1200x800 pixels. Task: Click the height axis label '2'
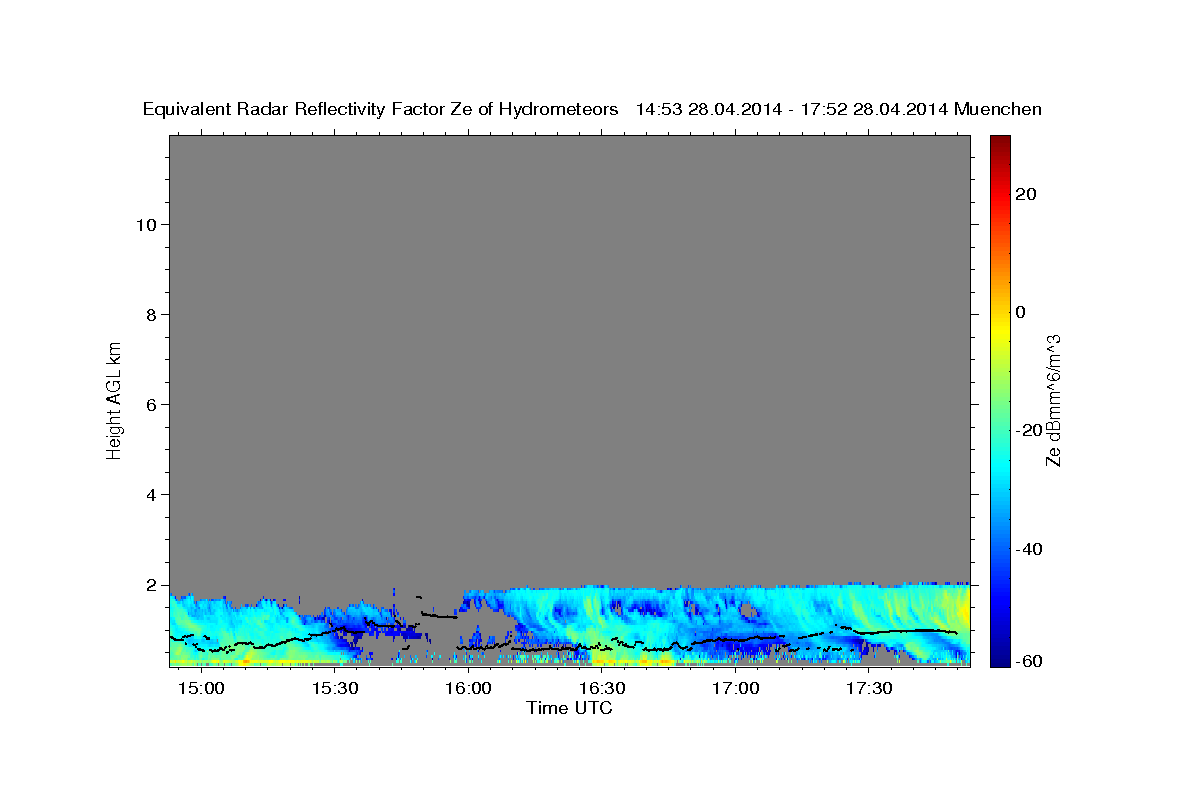151,585
